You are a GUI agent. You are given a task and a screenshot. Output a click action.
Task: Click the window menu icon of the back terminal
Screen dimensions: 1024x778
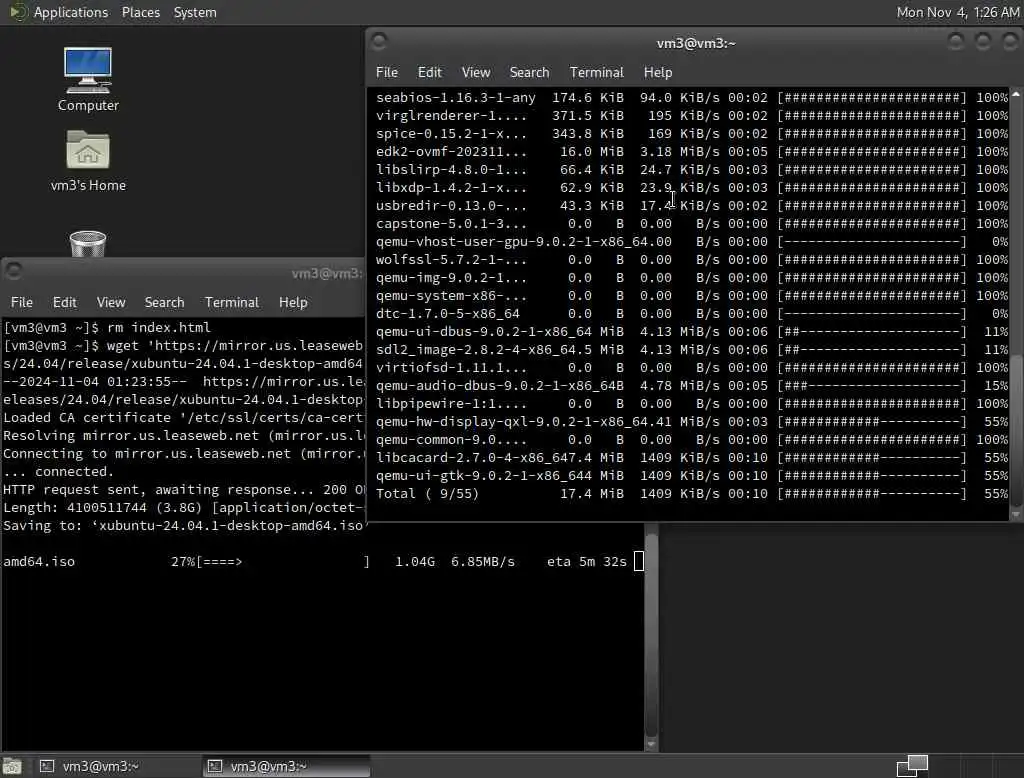click(x=14, y=270)
